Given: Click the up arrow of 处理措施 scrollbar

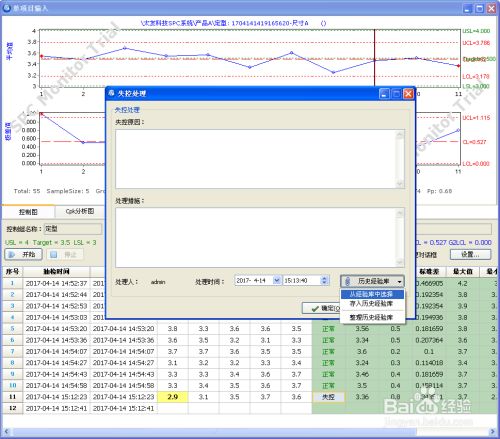Looking at the screenshot, I should click(x=400, y=213).
